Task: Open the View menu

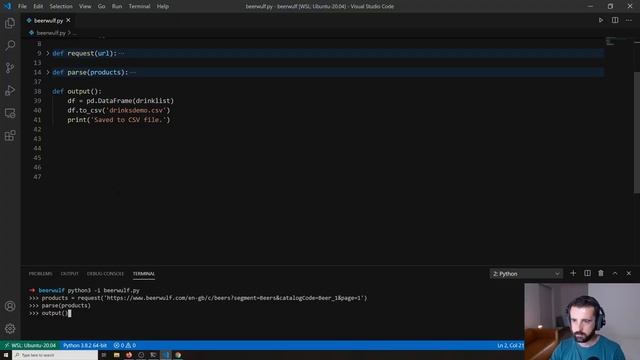Action: click(85, 6)
